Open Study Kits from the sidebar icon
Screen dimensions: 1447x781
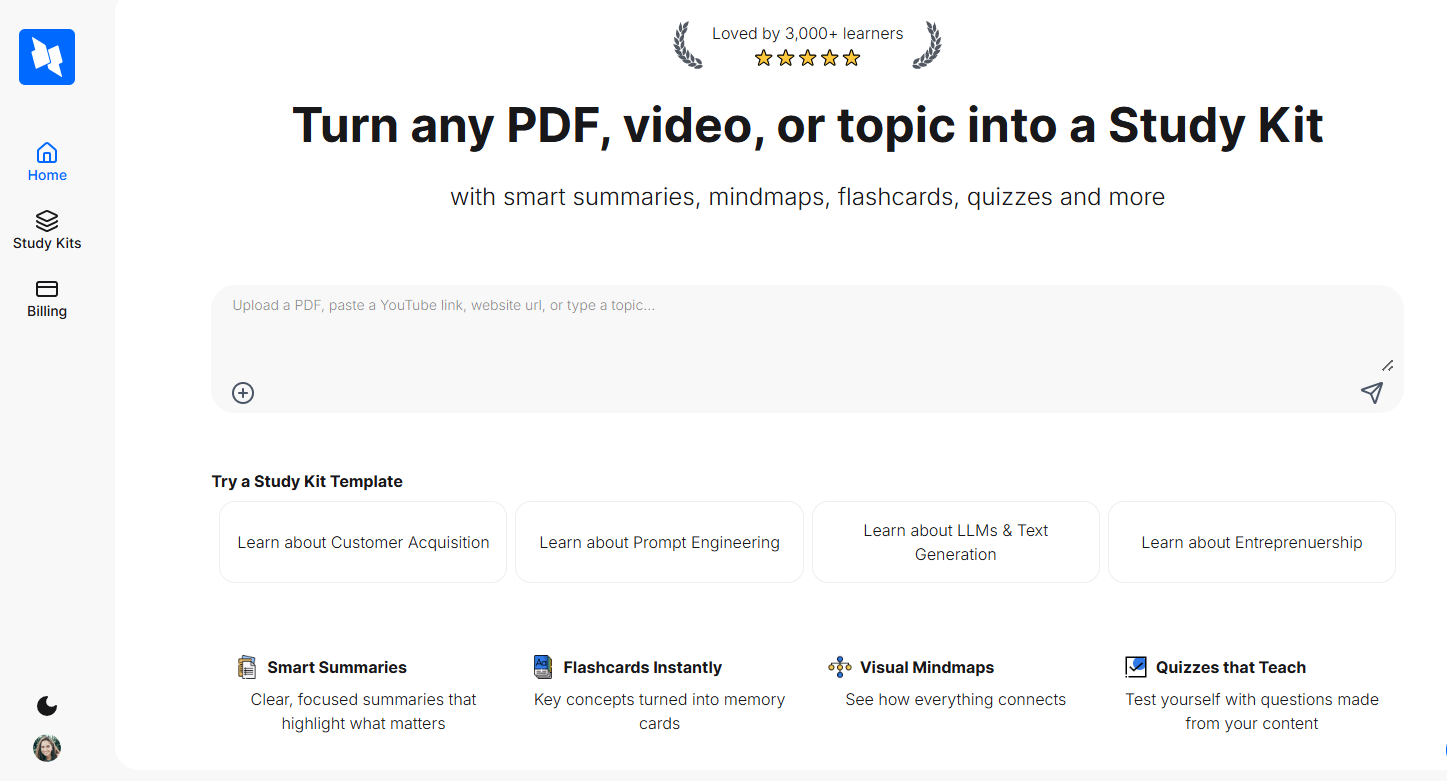point(47,222)
